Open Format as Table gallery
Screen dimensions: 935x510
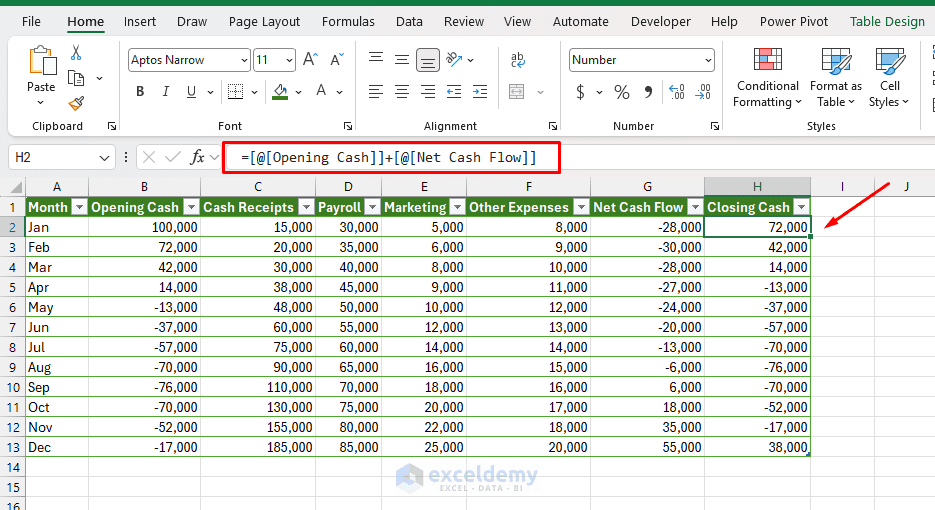coord(835,78)
